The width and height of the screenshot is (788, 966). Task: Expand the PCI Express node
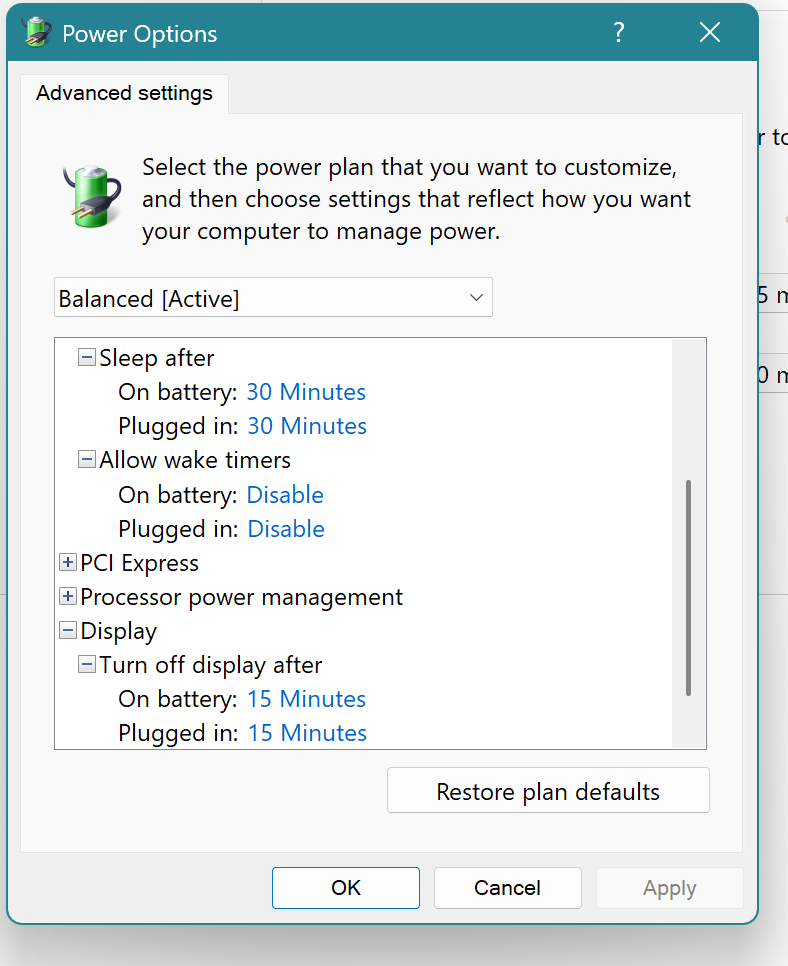pos(68,562)
